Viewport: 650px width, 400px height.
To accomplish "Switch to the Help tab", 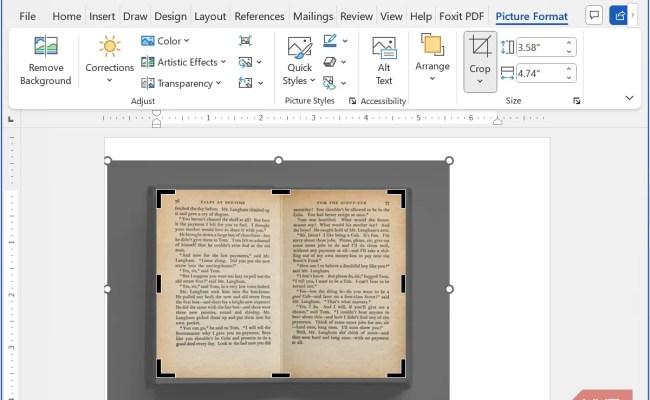I will pyautogui.click(x=421, y=16).
